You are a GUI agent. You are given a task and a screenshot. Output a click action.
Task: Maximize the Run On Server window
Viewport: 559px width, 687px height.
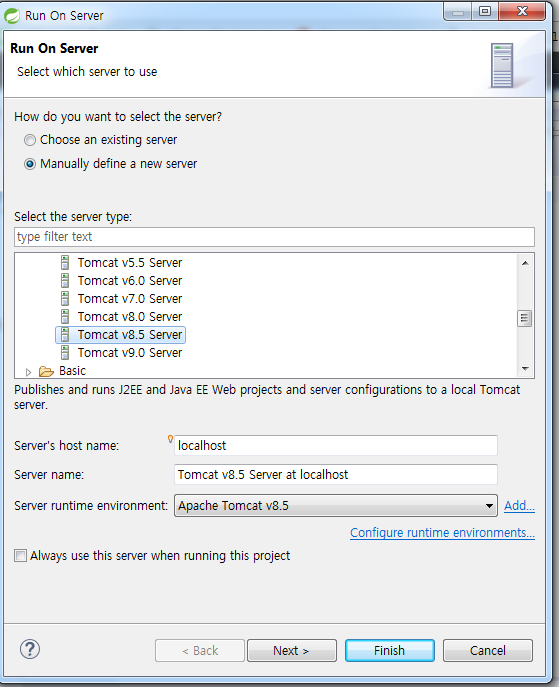point(485,11)
